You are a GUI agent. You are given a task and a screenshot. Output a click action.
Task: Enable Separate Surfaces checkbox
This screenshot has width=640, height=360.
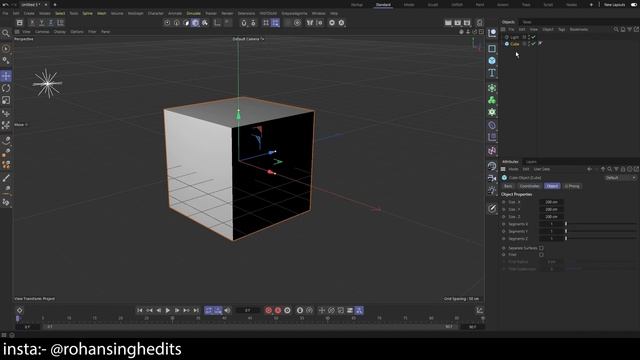(x=541, y=248)
